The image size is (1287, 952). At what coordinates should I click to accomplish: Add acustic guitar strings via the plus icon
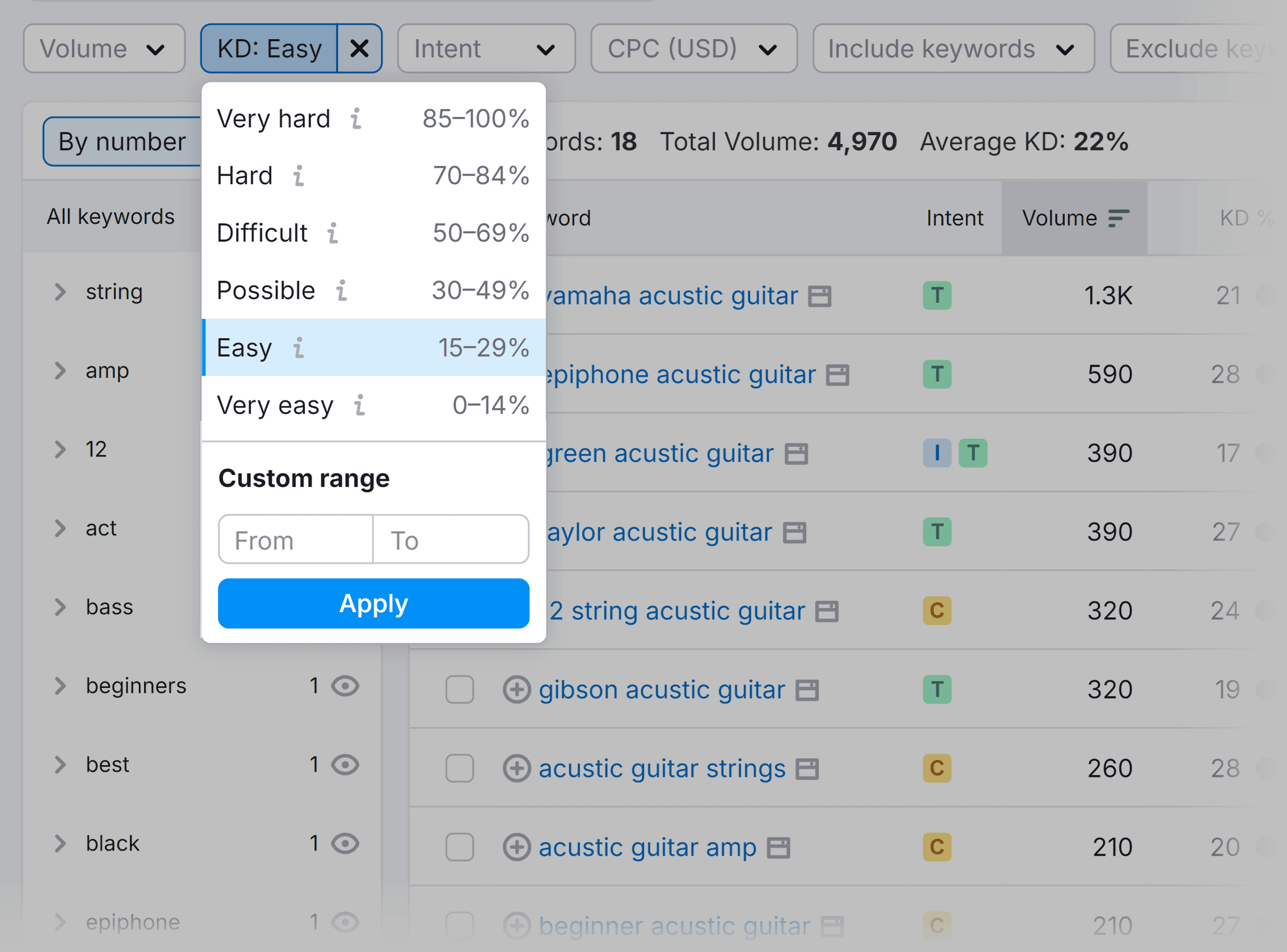[x=517, y=769]
